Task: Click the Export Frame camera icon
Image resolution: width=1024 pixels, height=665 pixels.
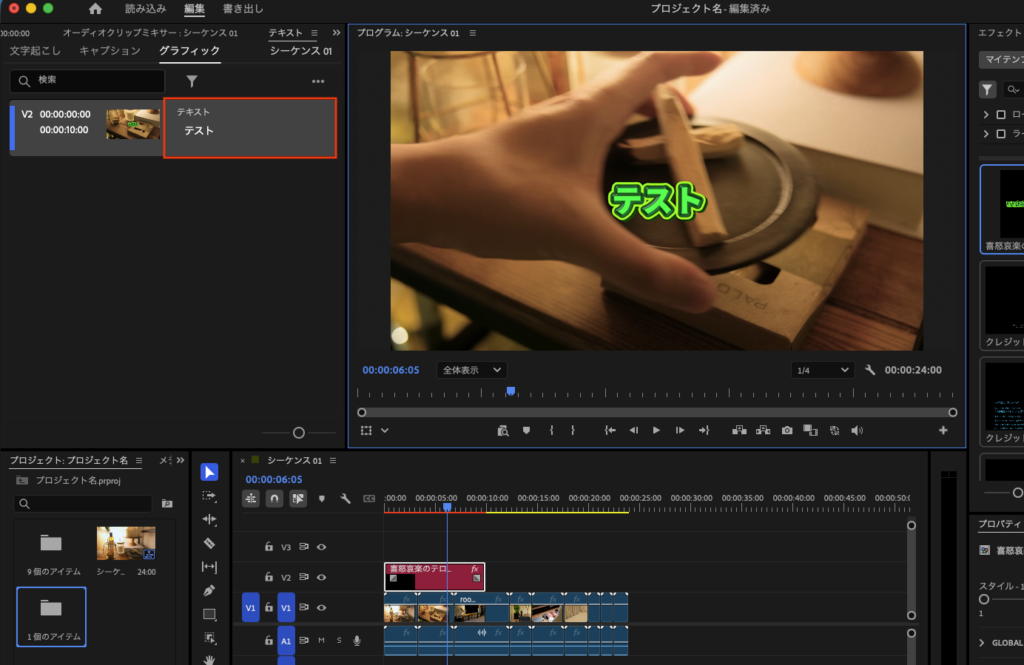Action: (787, 430)
